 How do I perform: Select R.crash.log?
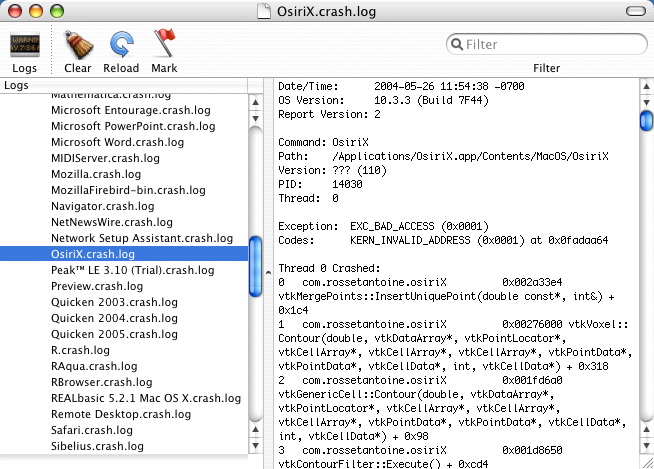click(80, 350)
